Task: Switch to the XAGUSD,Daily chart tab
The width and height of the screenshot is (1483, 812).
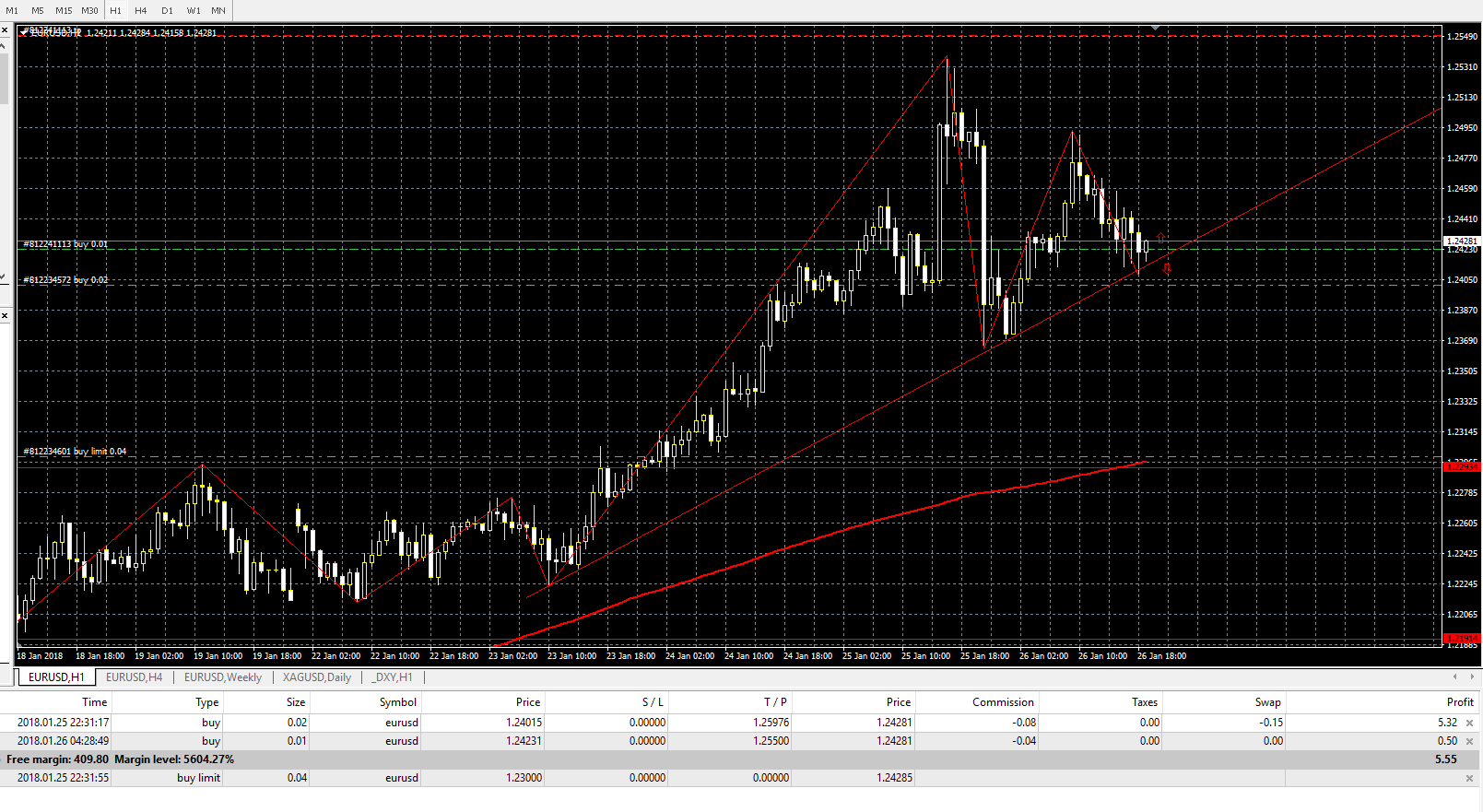Action: click(317, 677)
